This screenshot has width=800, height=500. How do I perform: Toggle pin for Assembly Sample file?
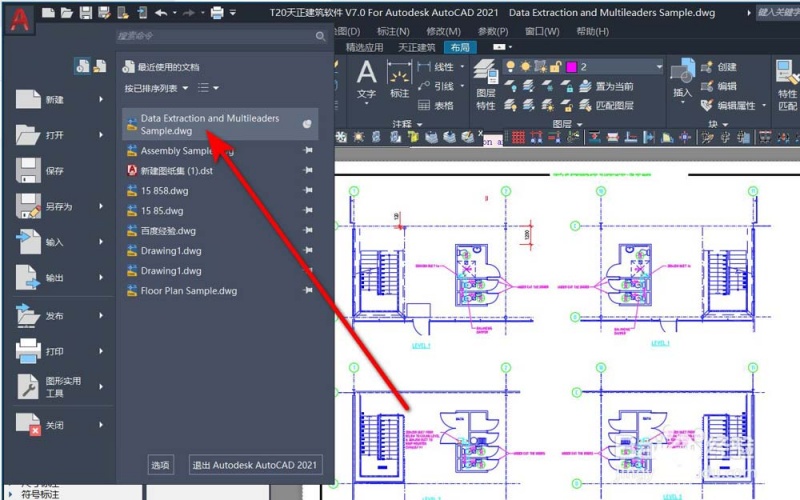click(308, 150)
